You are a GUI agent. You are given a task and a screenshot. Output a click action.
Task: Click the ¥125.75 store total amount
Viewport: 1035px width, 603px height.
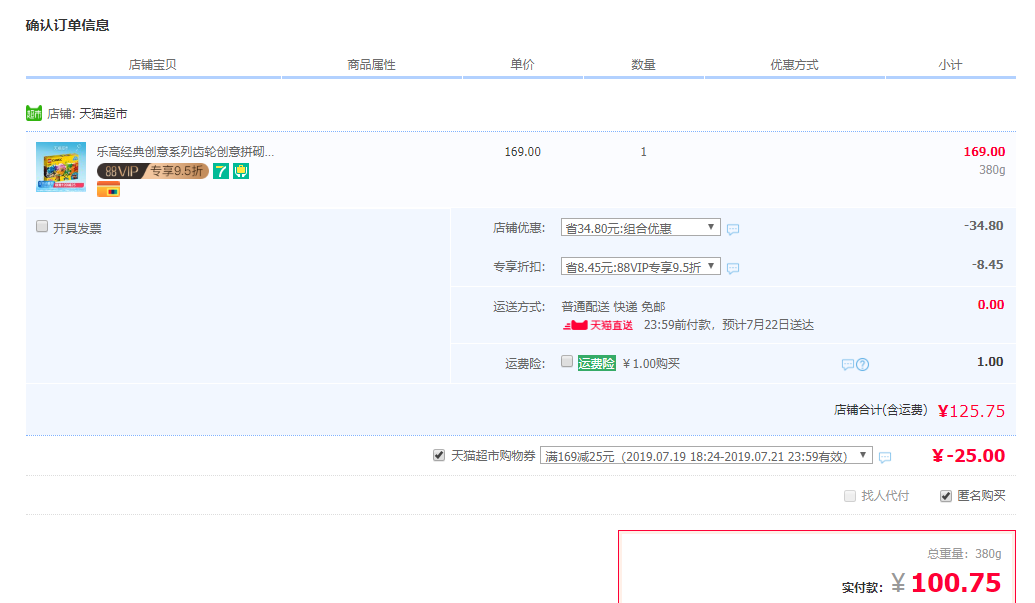tap(971, 411)
